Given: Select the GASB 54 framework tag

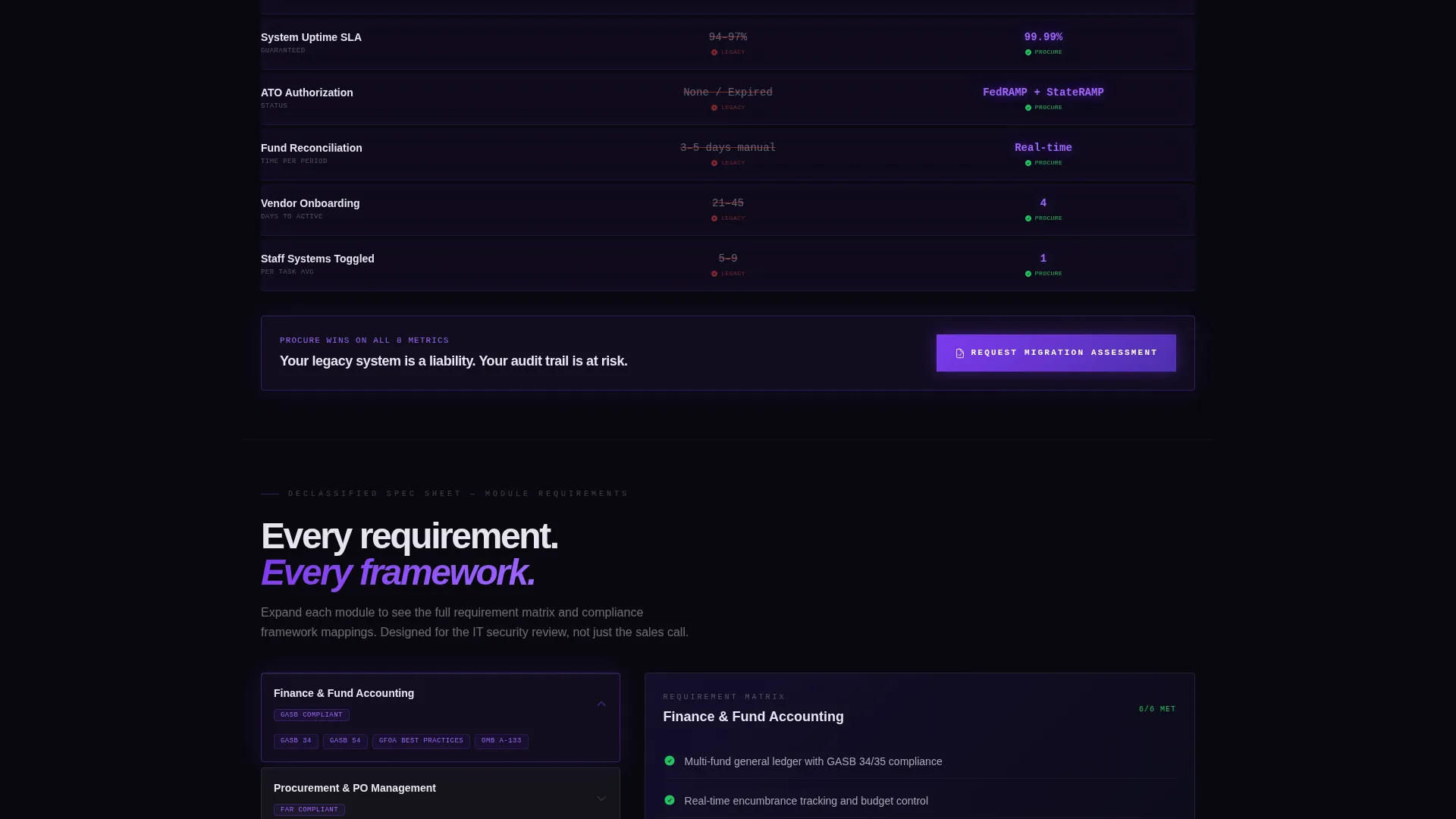Looking at the screenshot, I should pos(345,741).
